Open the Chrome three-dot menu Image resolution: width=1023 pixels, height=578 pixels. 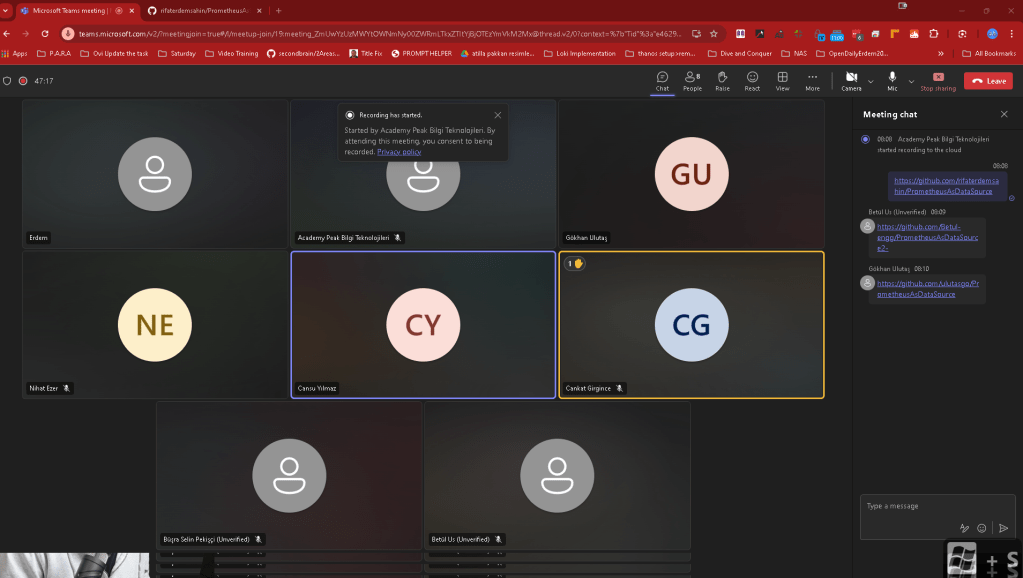coord(1012,34)
